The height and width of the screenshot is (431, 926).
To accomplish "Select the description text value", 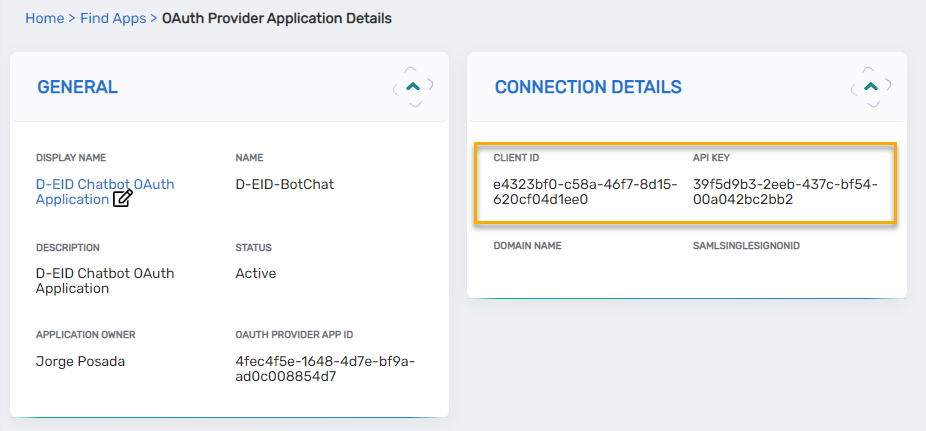I will click(x=105, y=281).
